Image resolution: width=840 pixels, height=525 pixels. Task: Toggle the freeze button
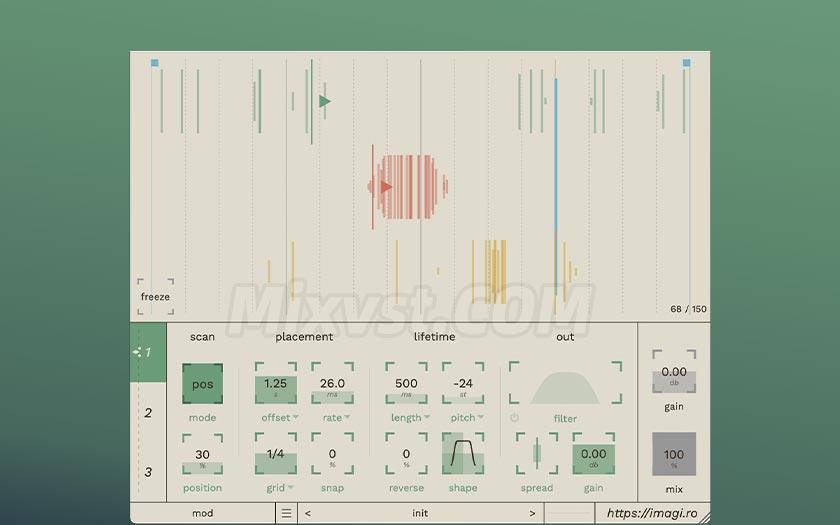pyautogui.click(x=155, y=296)
